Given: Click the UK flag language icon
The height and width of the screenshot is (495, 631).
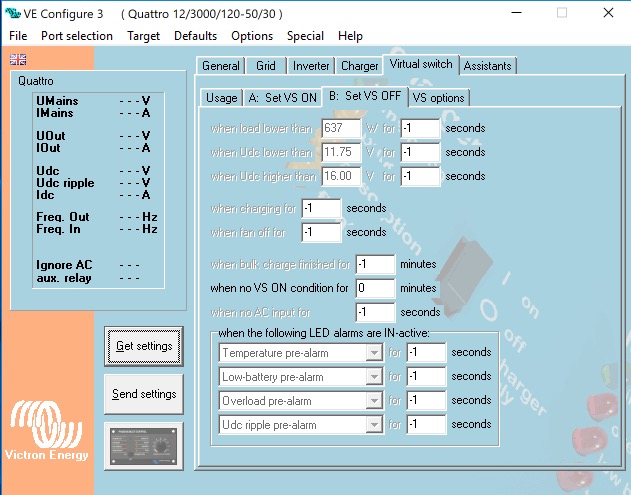Looking at the screenshot, I should click(x=18, y=59).
